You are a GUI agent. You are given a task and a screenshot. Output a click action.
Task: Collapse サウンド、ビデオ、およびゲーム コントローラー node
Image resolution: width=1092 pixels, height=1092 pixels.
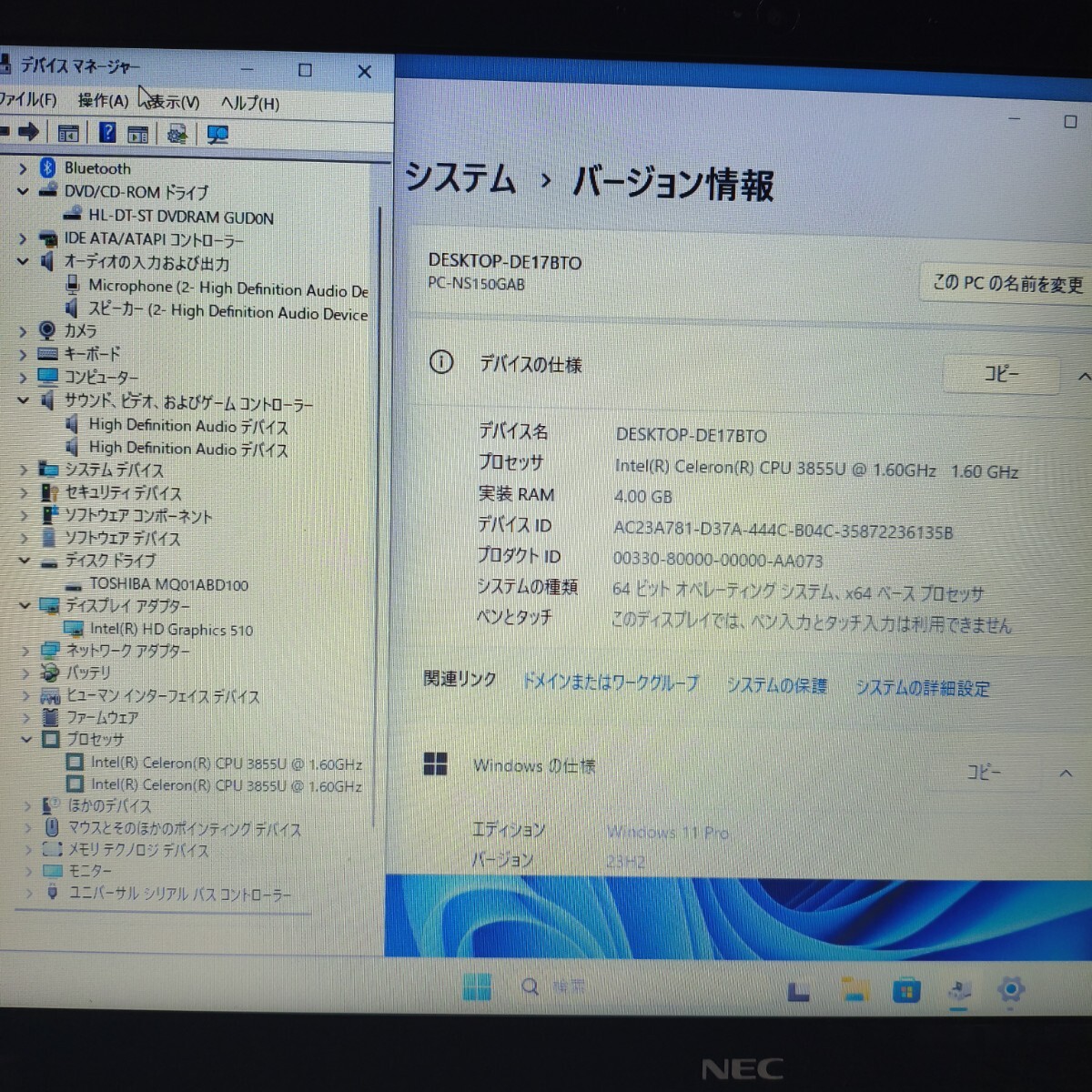pyautogui.click(x=23, y=399)
